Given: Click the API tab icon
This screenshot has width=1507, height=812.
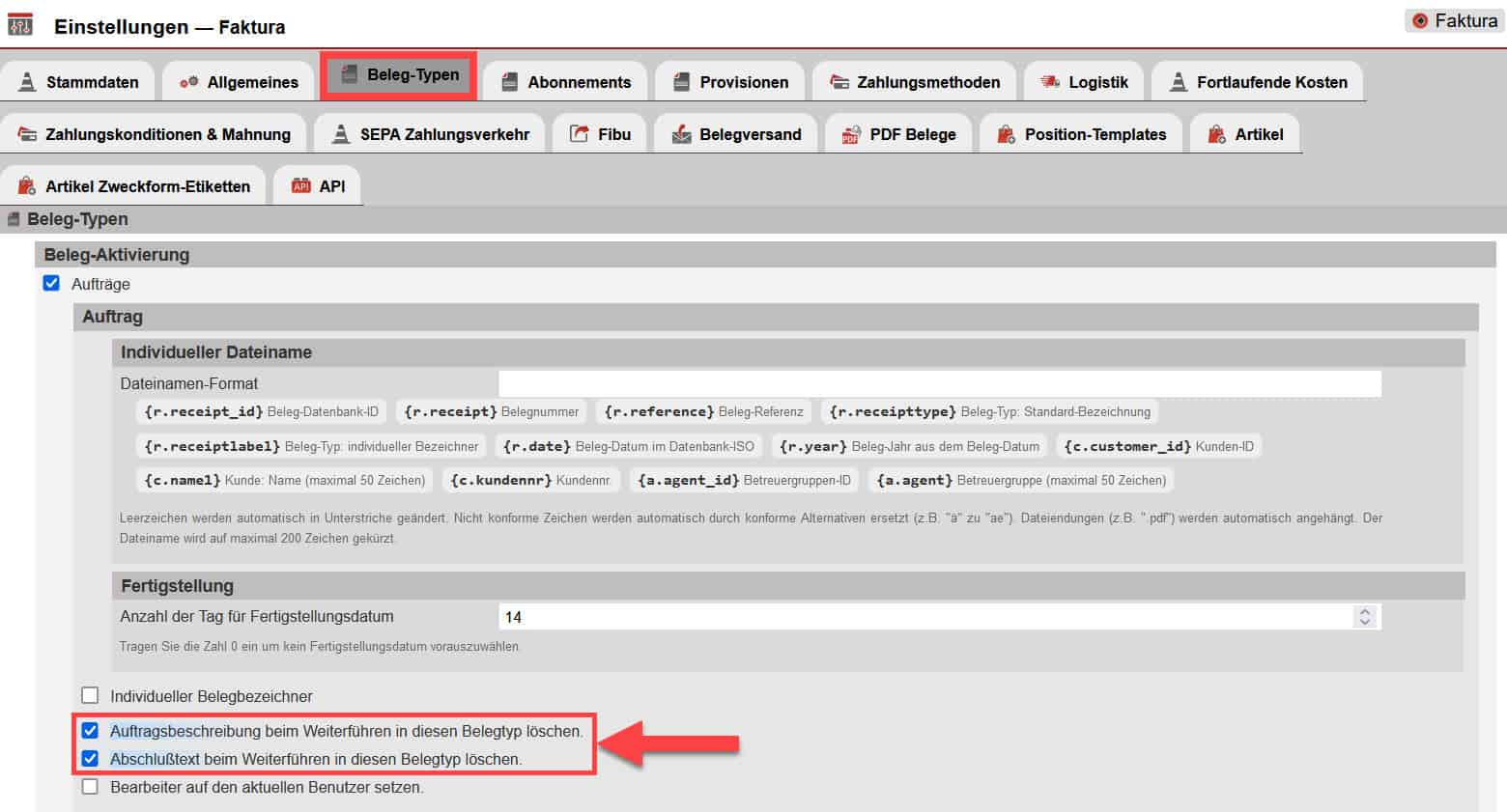Looking at the screenshot, I should point(300,186).
